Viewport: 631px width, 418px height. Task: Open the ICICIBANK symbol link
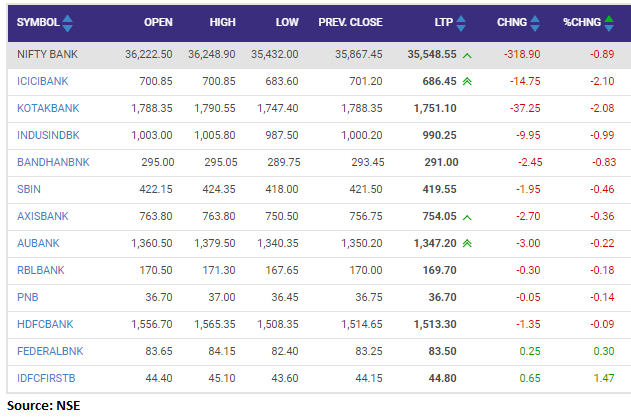pyautogui.click(x=42, y=80)
